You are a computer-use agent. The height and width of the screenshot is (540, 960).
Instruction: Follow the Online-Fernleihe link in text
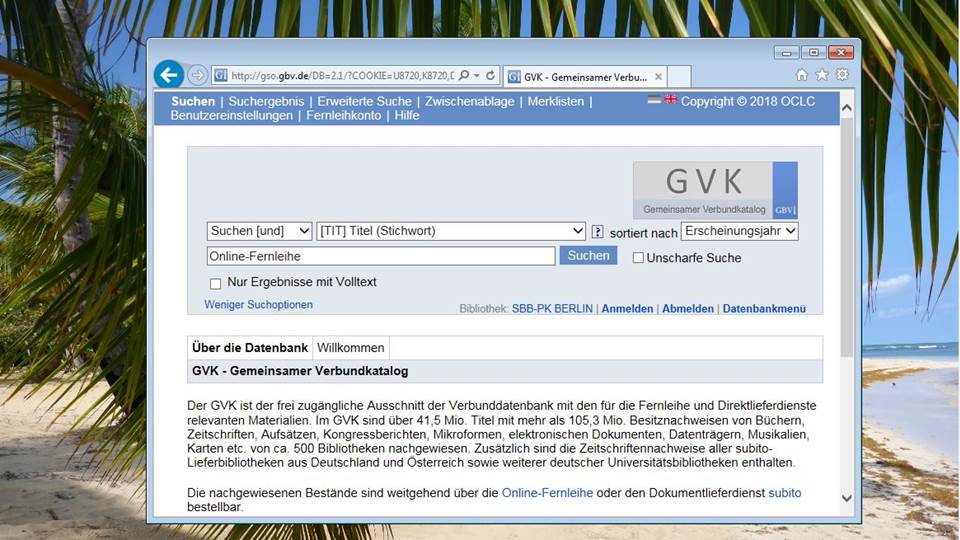547,493
